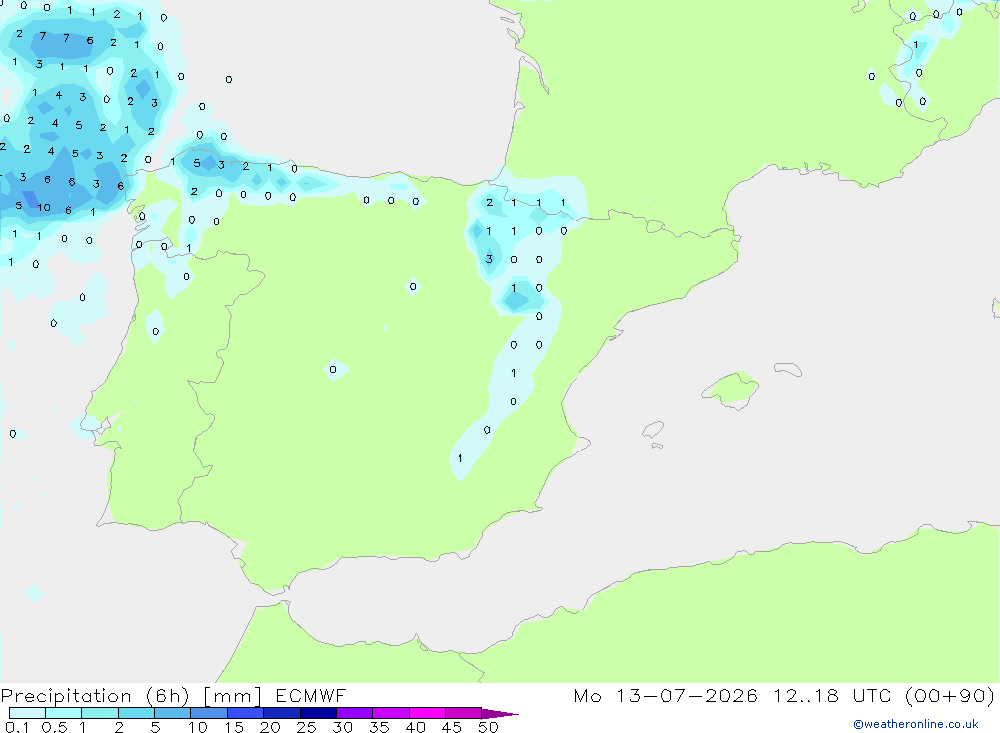1000x733 pixels.
Task: Pick the magenta legend swatch between 40 and 45
Action: pos(427,713)
